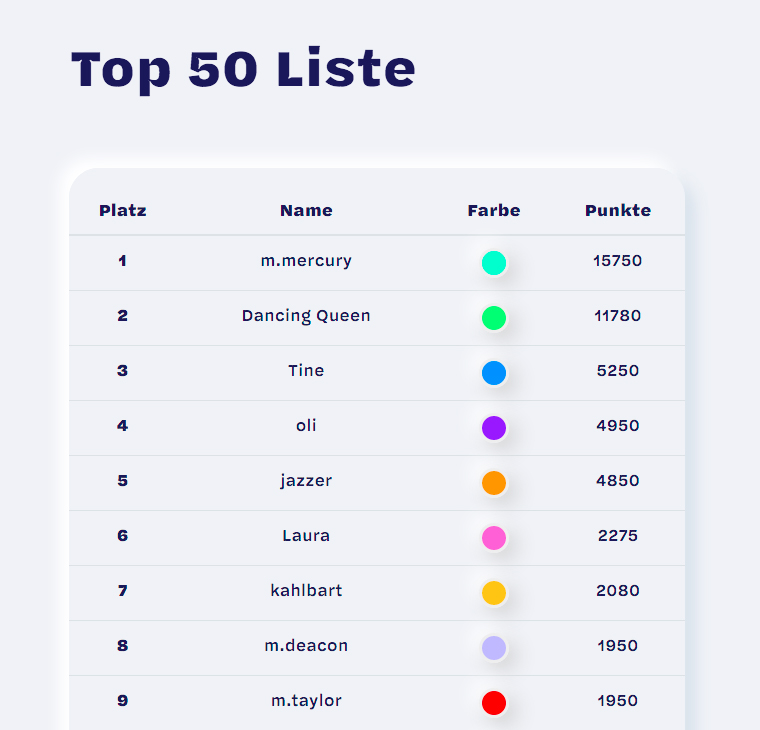The width and height of the screenshot is (760, 730).
Task: Select the player name kahlbart
Action: 306,591
